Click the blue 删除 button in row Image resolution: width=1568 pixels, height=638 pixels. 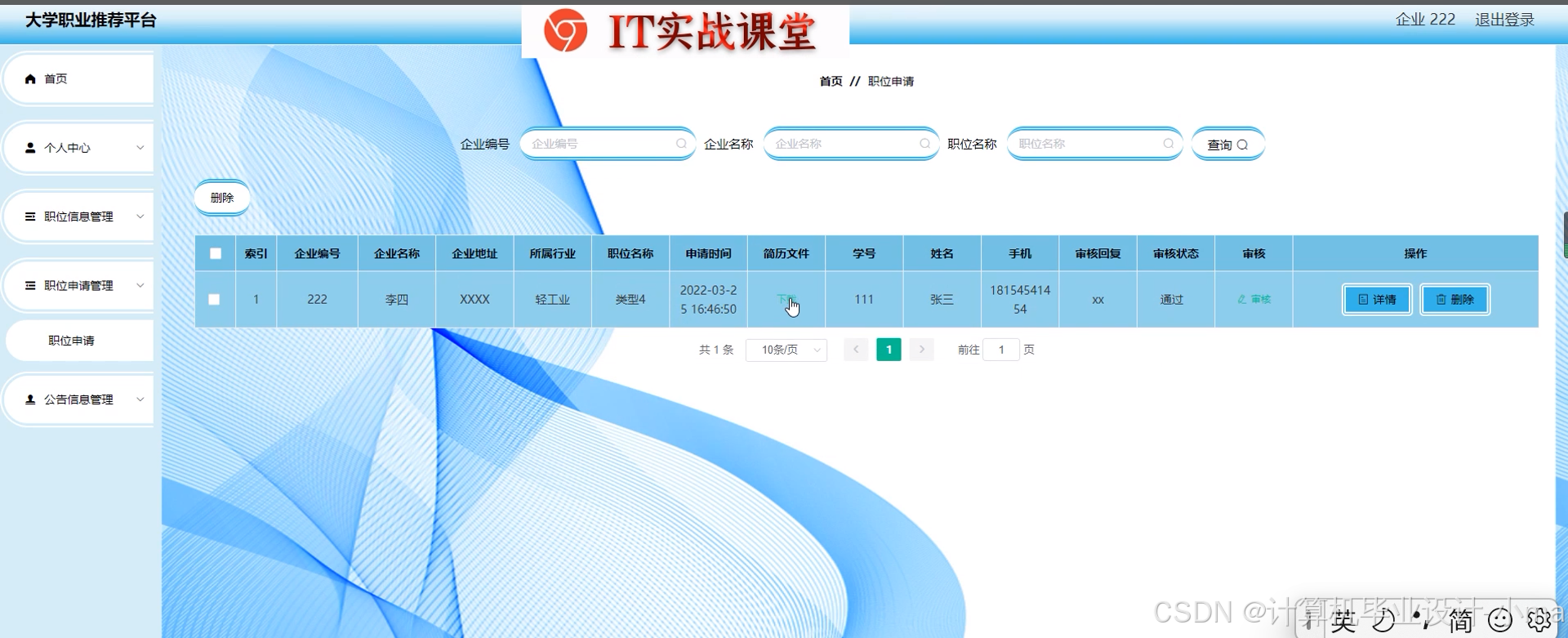click(1454, 300)
